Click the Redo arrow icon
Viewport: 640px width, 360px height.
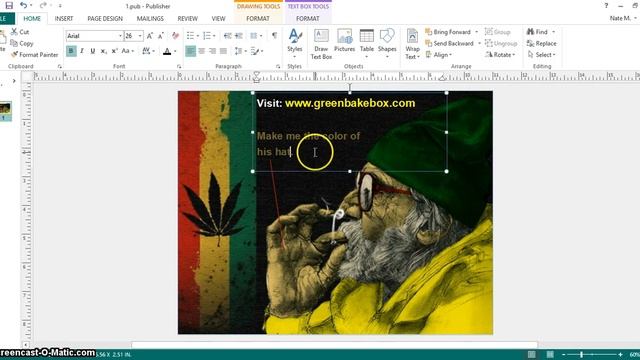pos(43,5)
